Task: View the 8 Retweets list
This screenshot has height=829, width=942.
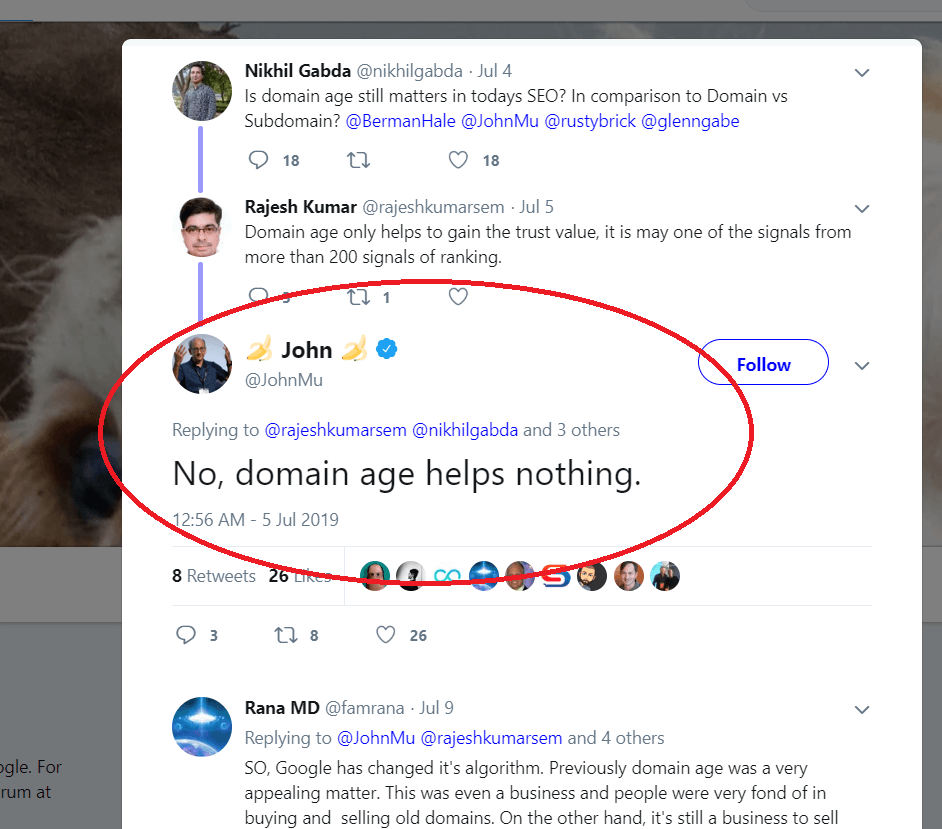Action: tap(214, 576)
